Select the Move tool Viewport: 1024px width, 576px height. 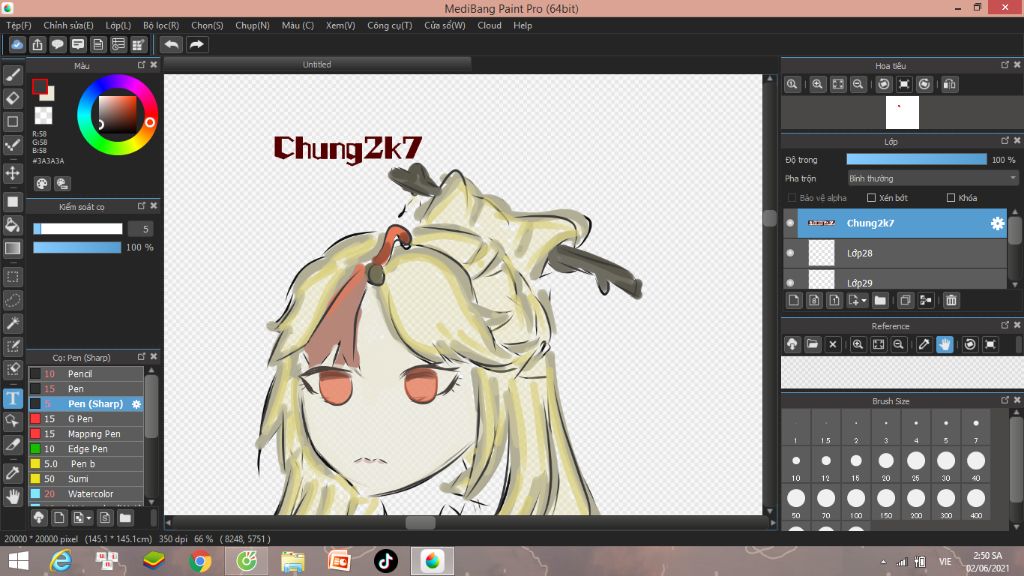(12, 173)
